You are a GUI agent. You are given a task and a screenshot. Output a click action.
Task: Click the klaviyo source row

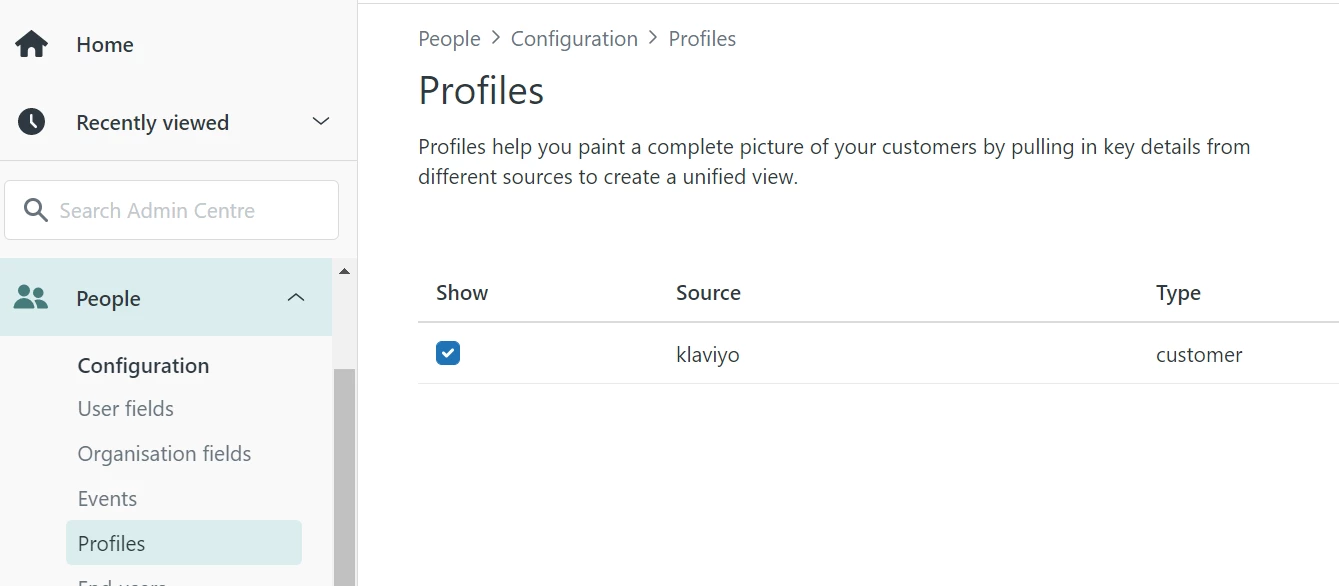(x=708, y=355)
